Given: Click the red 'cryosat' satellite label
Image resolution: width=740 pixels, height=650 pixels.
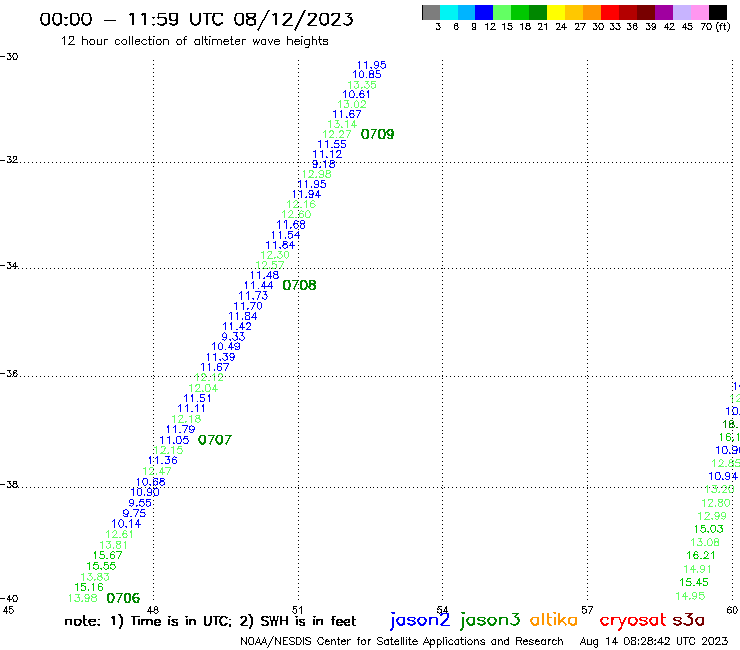Looking at the screenshot, I should pos(633,620).
